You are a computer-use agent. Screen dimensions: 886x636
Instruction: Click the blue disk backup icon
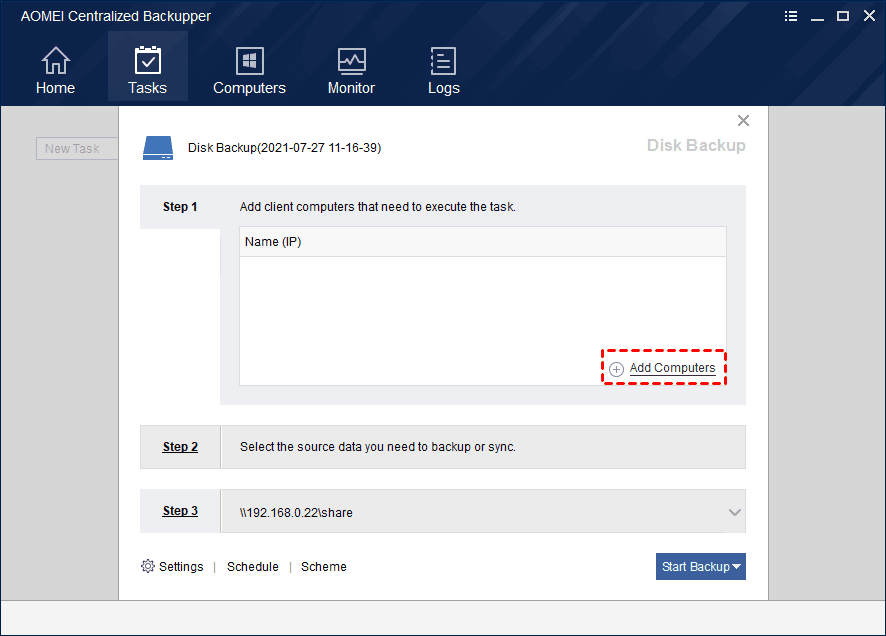click(158, 148)
